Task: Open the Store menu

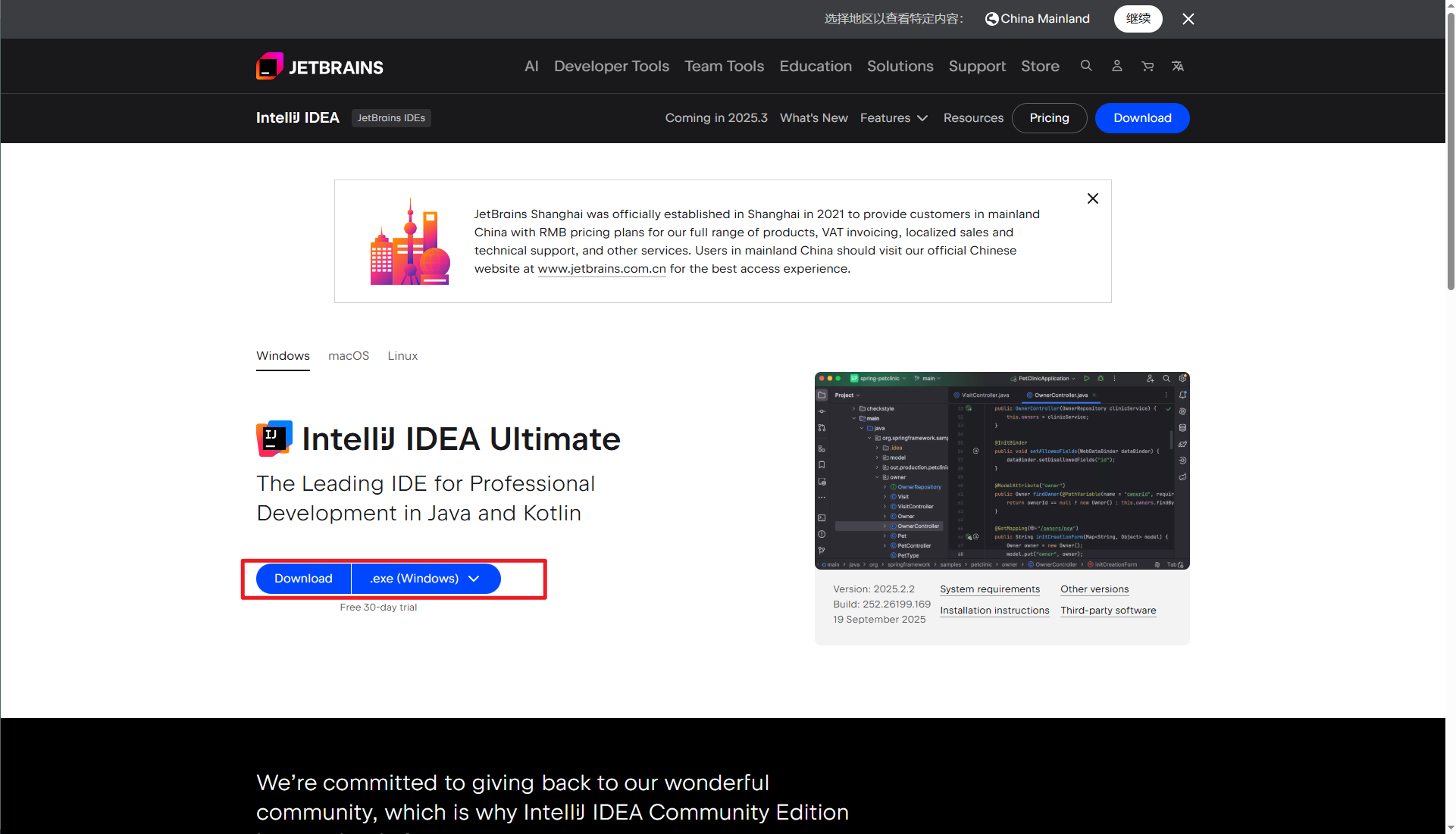Action: pos(1039,66)
